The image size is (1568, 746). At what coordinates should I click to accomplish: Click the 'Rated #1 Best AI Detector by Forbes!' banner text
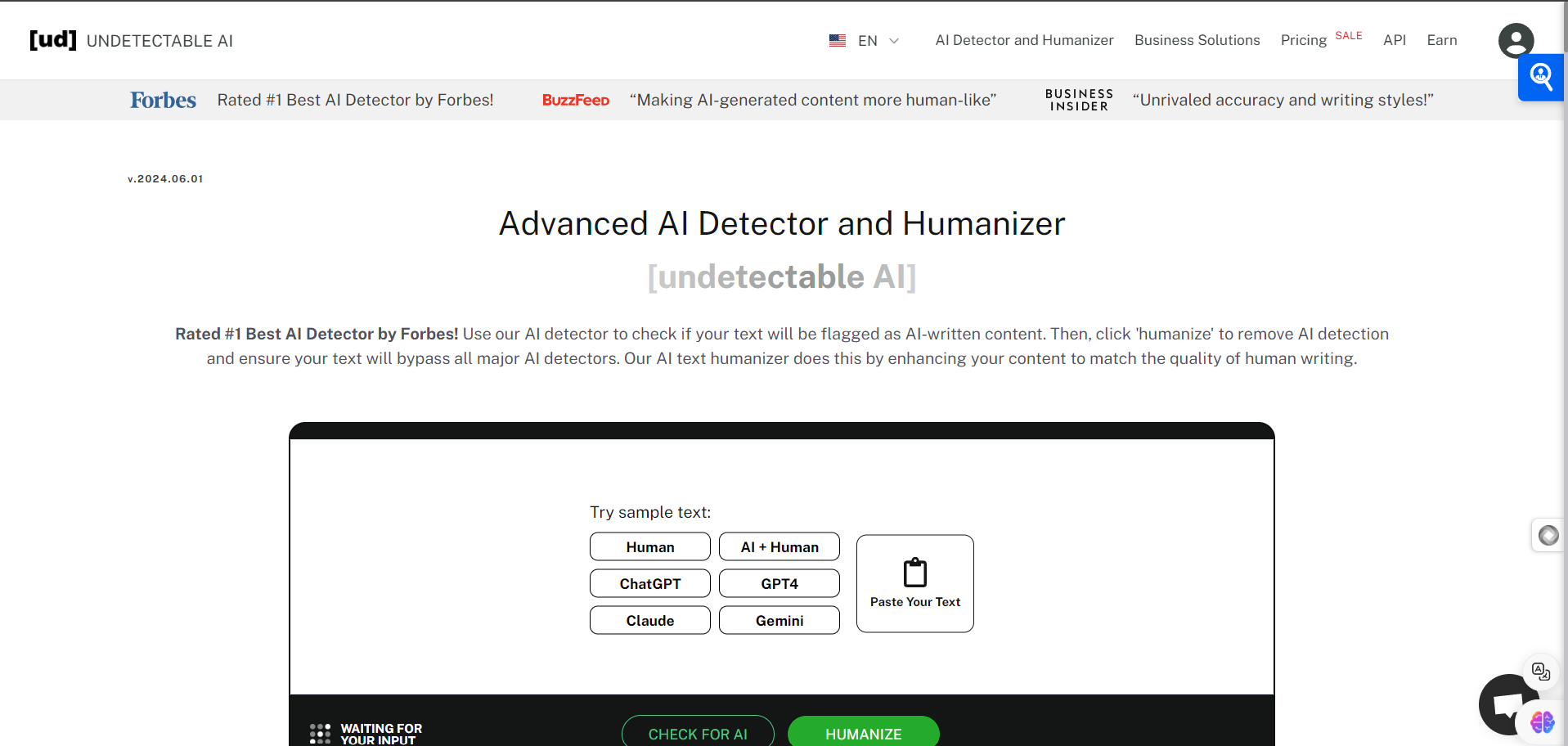pyautogui.click(x=355, y=100)
